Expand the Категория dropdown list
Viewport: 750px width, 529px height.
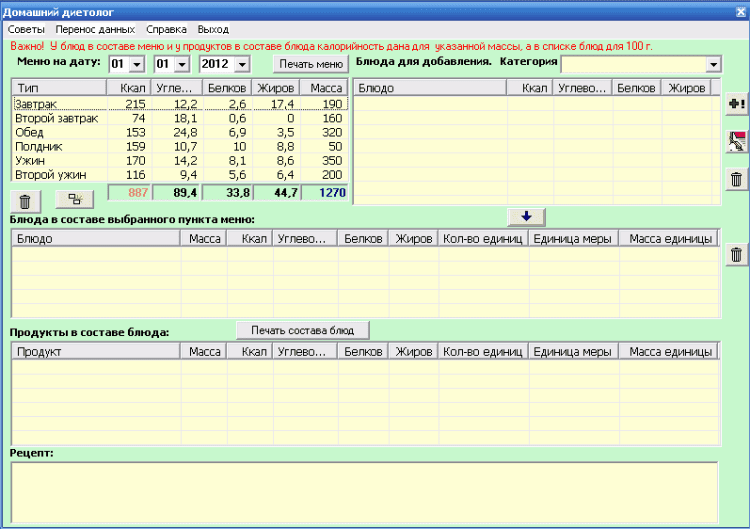click(x=713, y=65)
